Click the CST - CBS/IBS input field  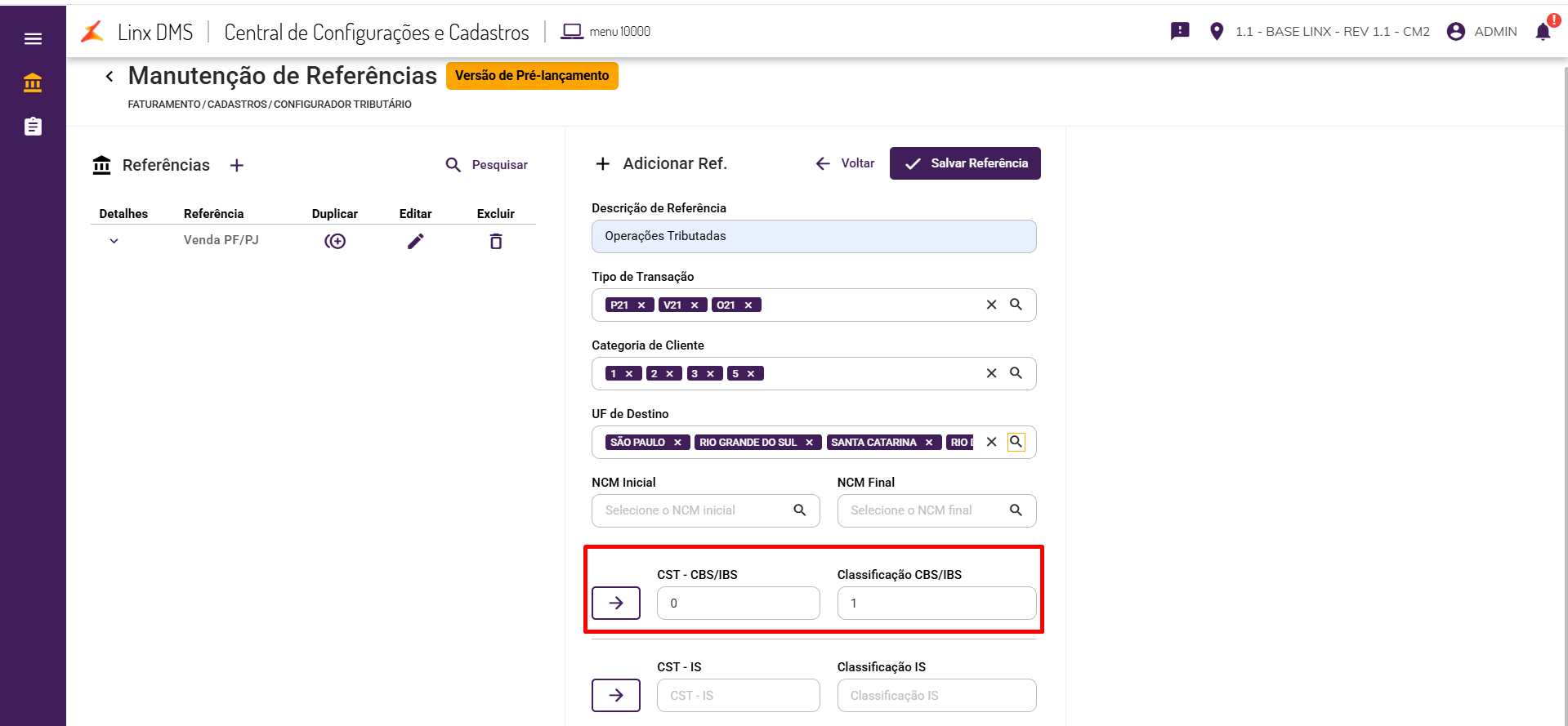click(738, 604)
